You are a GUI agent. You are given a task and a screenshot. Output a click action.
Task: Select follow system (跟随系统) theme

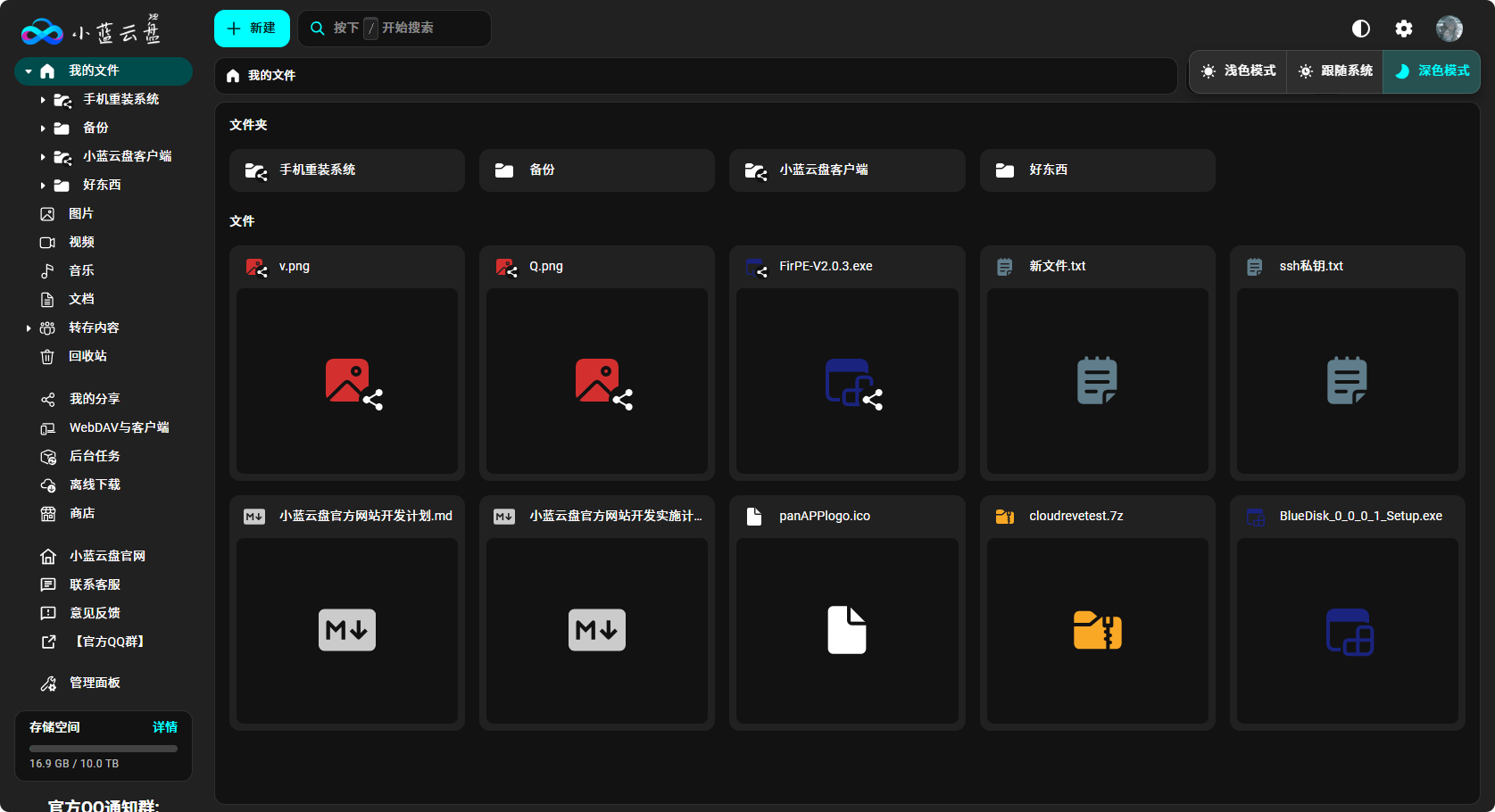coord(1335,71)
